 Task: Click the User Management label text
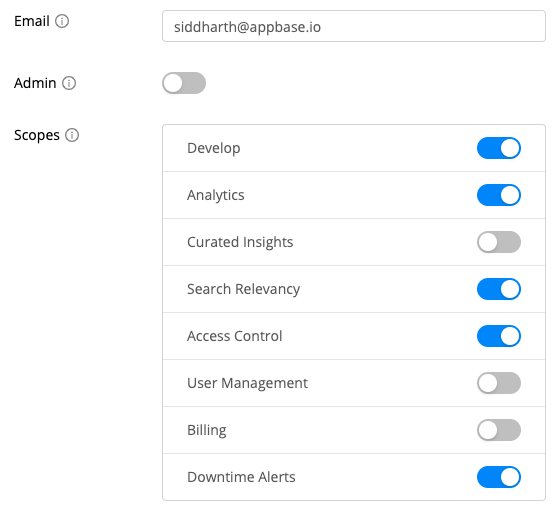click(247, 383)
